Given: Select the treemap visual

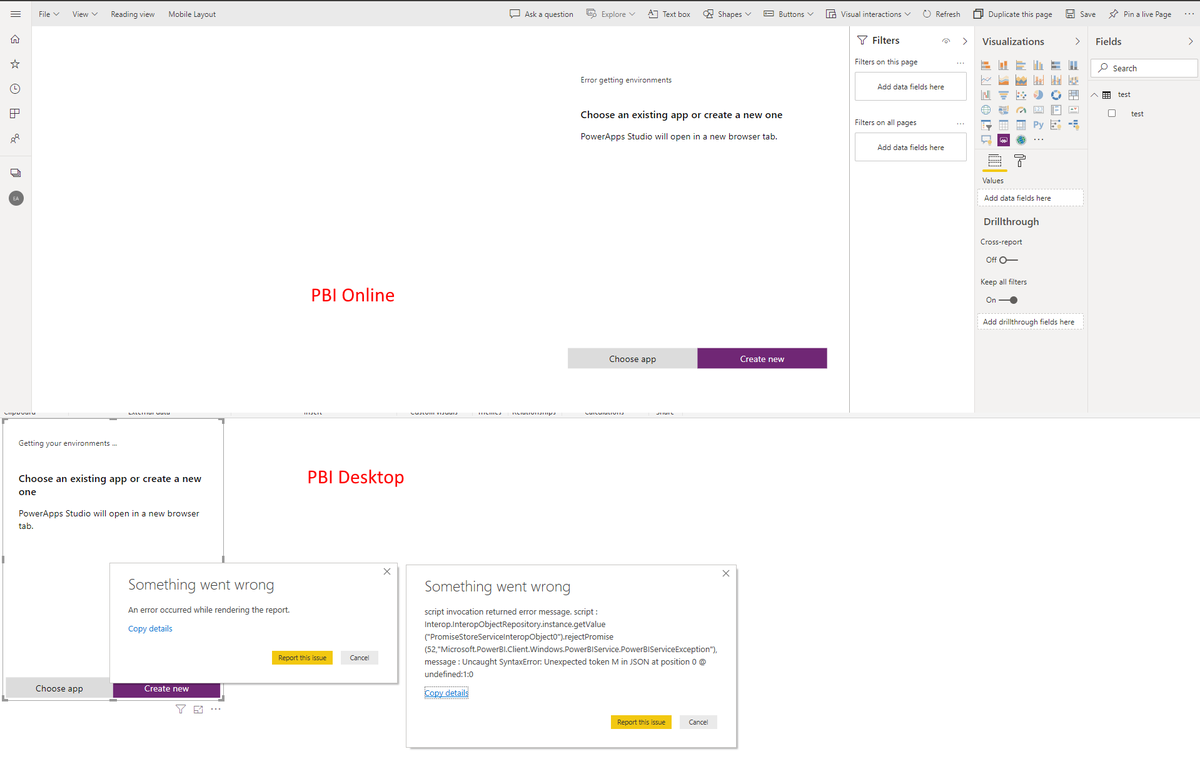Looking at the screenshot, I should (1073, 95).
